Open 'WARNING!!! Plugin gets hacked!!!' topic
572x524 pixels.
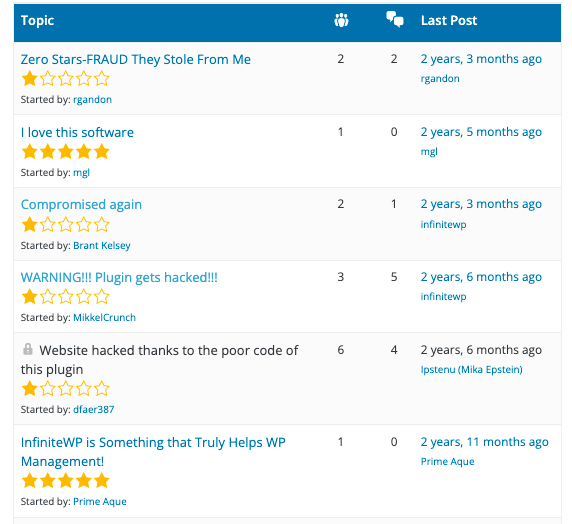pos(119,277)
